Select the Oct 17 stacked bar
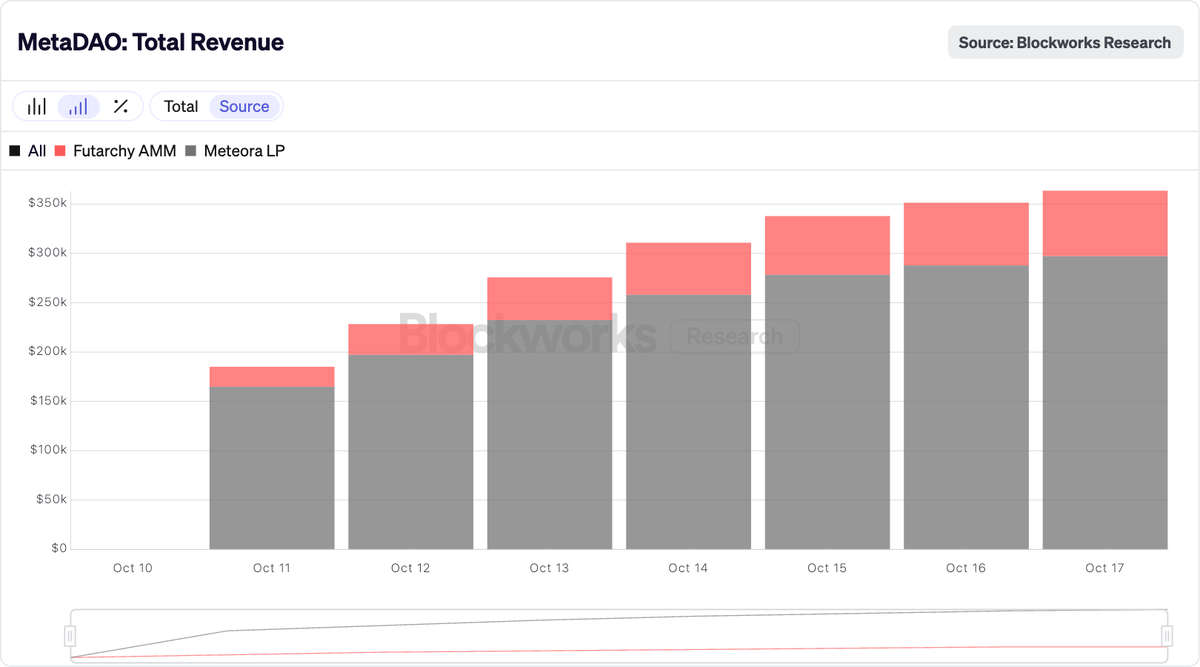This screenshot has height=667, width=1200. point(1105,370)
